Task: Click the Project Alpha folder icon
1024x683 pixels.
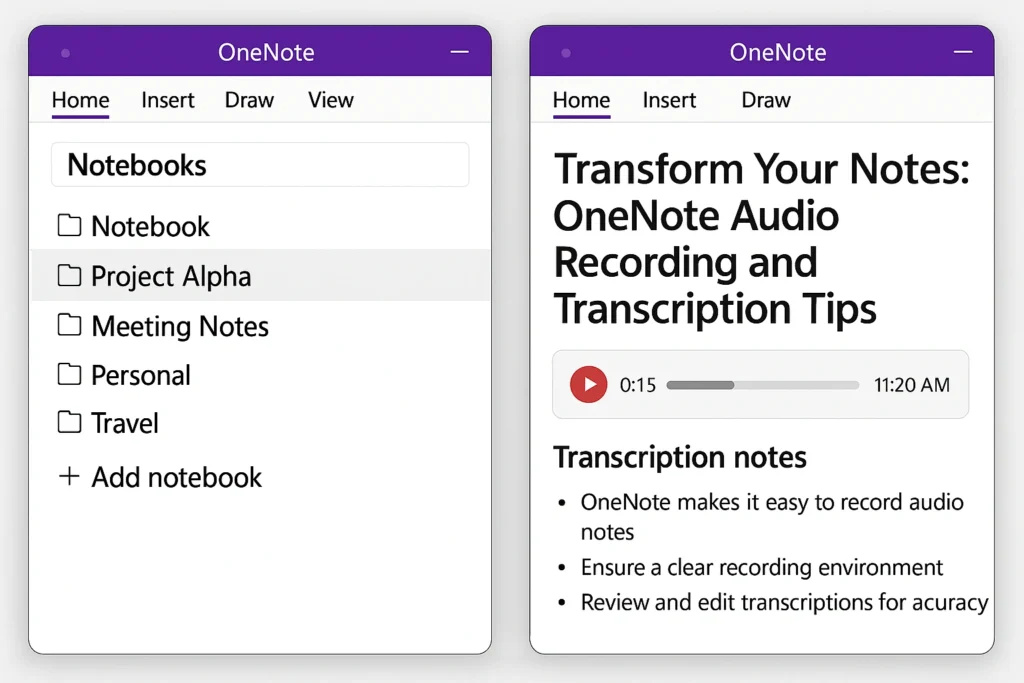Action: coord(69,276)
